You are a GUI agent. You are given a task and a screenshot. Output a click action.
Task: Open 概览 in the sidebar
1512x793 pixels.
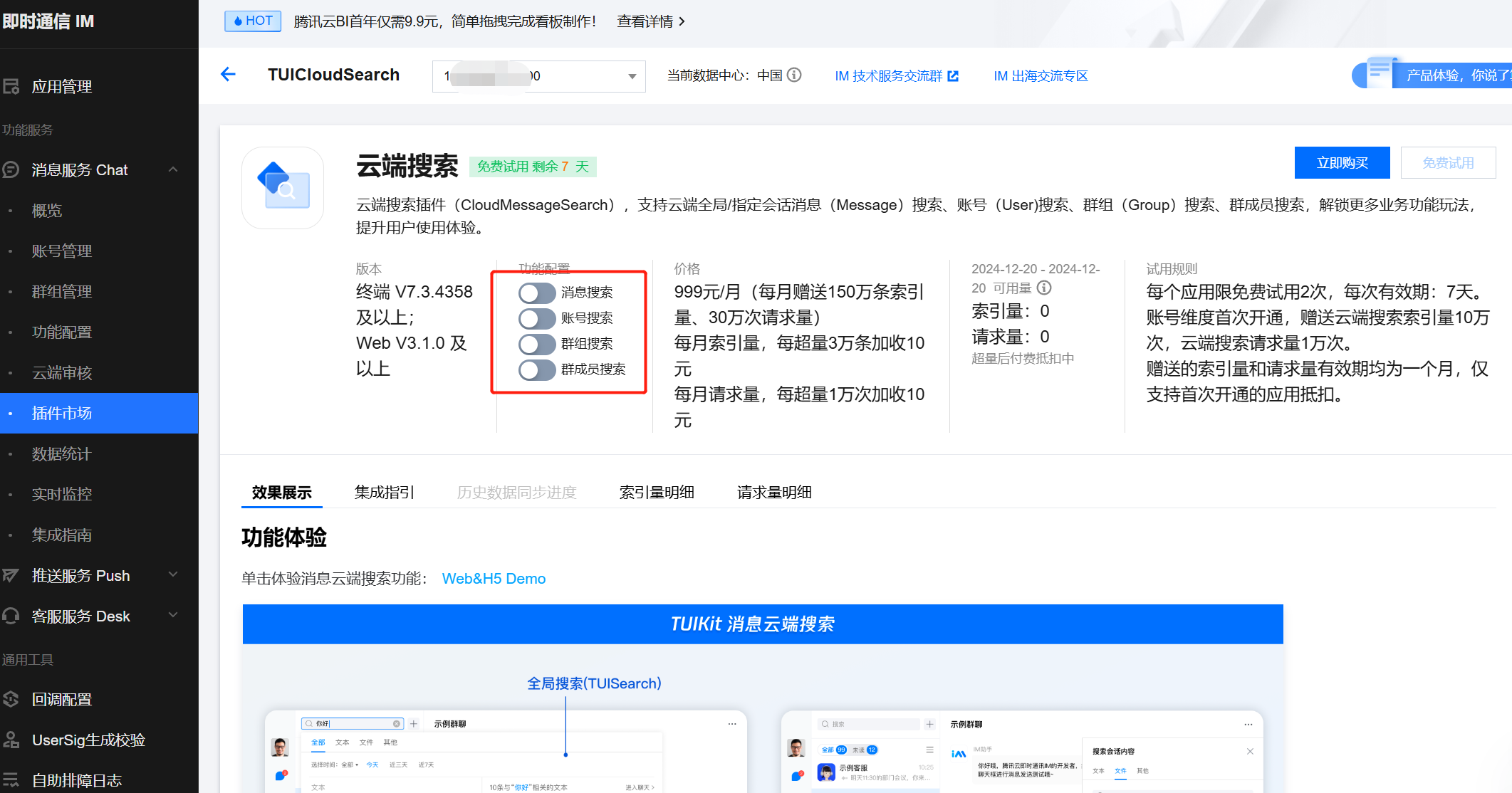pyautogui.click(x=99, y=211)
